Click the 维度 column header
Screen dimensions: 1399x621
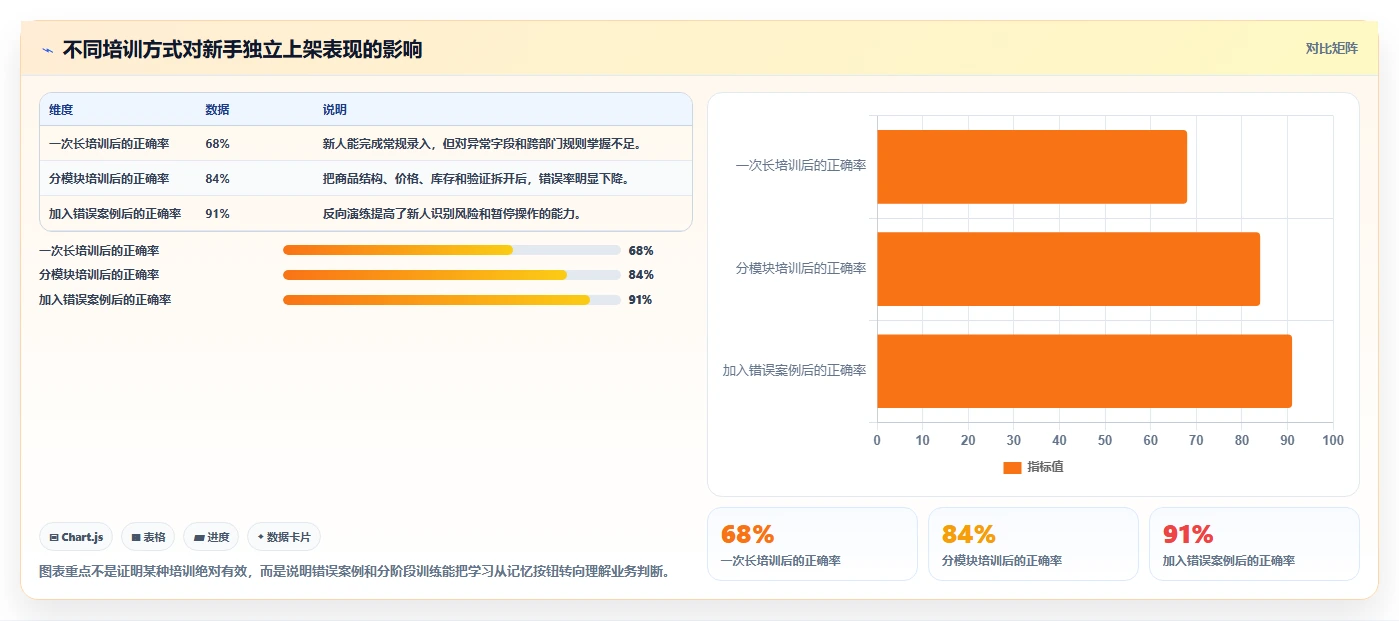click(x=61, y=110)
